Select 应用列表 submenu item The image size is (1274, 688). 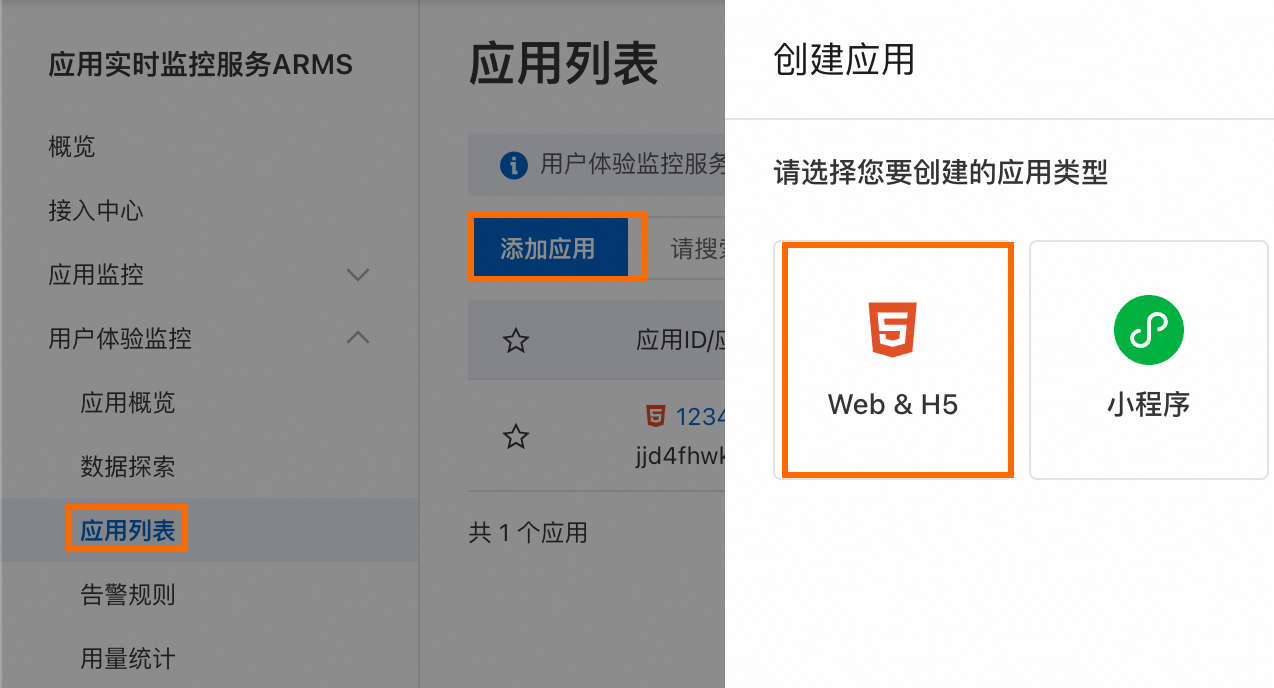click(x=128, y=531)
